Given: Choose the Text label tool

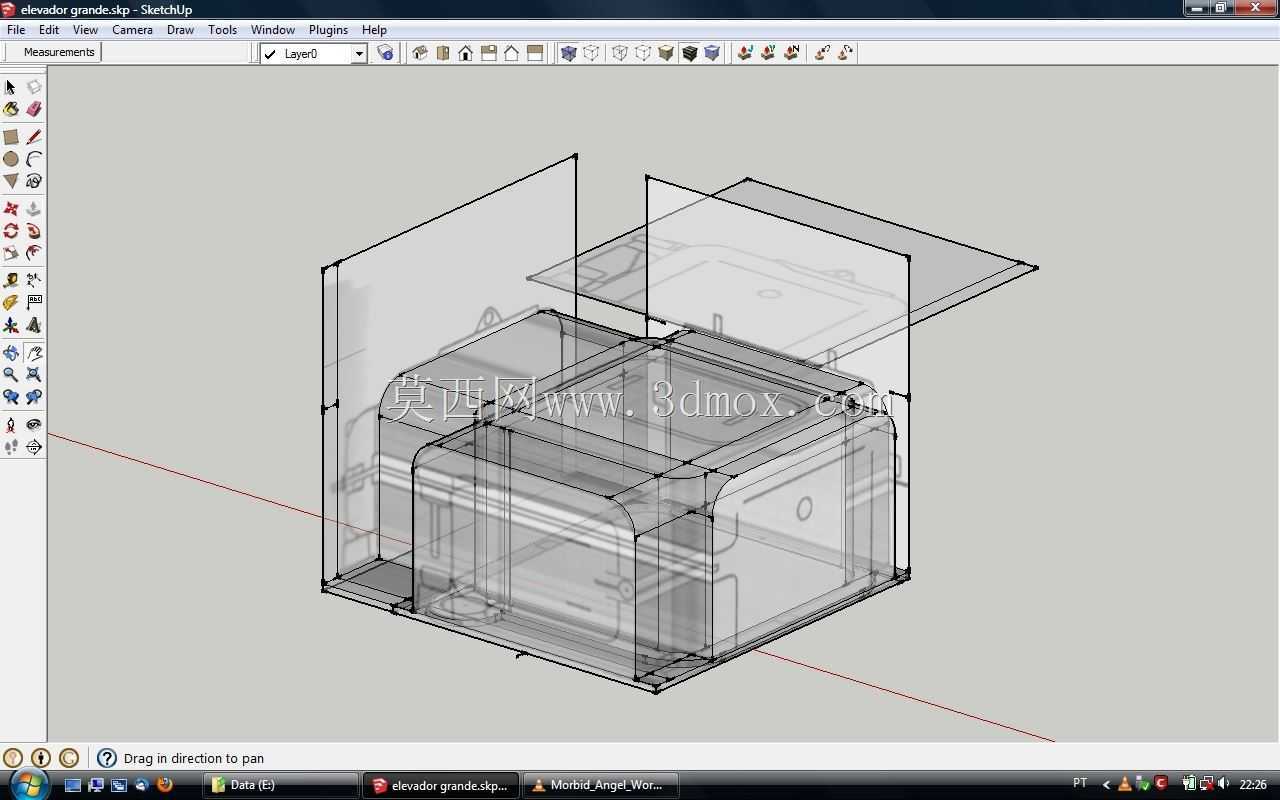Looking at the screenshot, I should [x=34, y=303].
